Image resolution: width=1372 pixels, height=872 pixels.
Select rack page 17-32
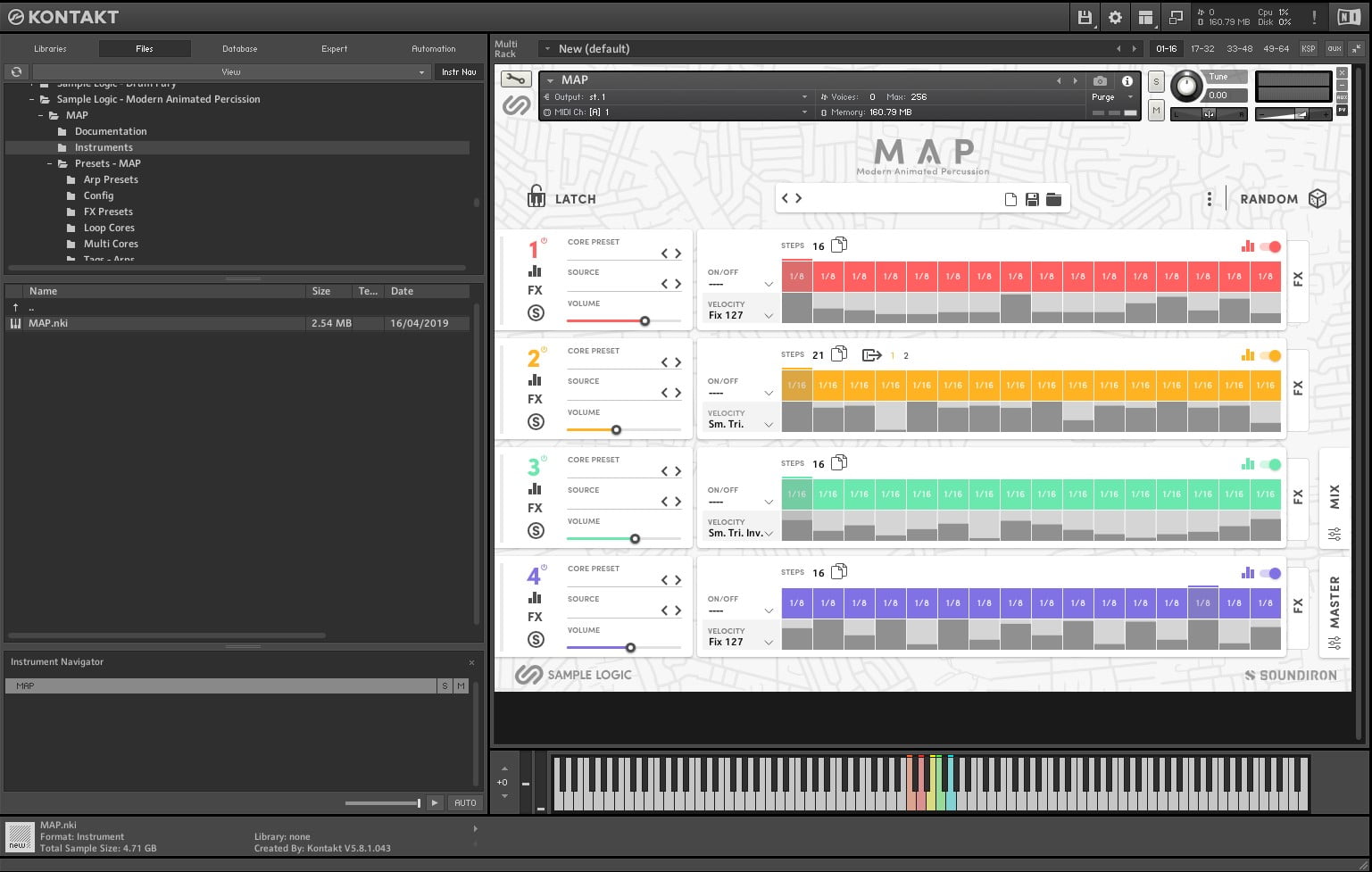[x=1202, y=48]
